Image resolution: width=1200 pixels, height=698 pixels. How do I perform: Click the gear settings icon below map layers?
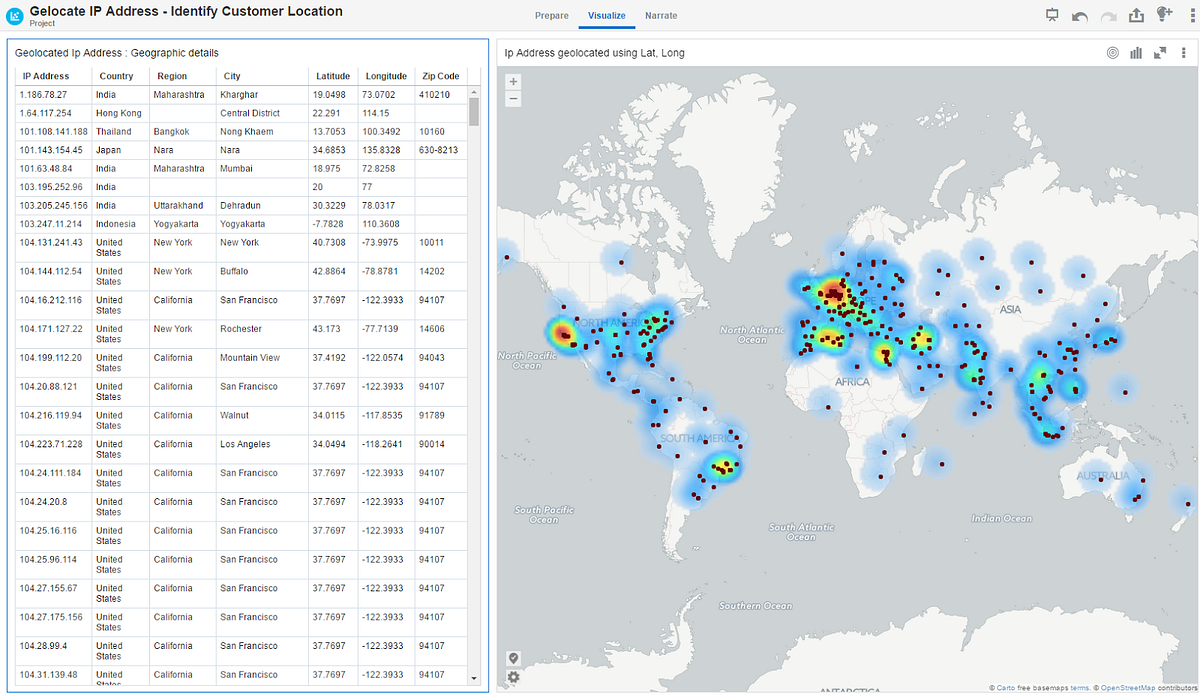tap(513, 678)
